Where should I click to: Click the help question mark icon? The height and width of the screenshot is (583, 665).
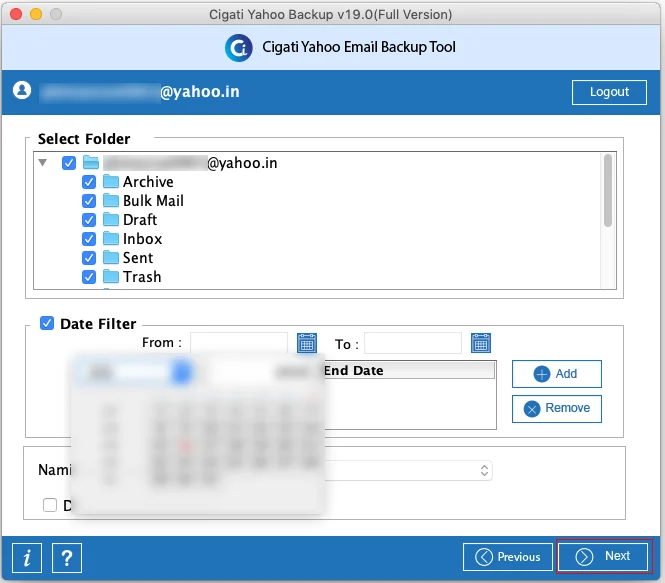67,558
